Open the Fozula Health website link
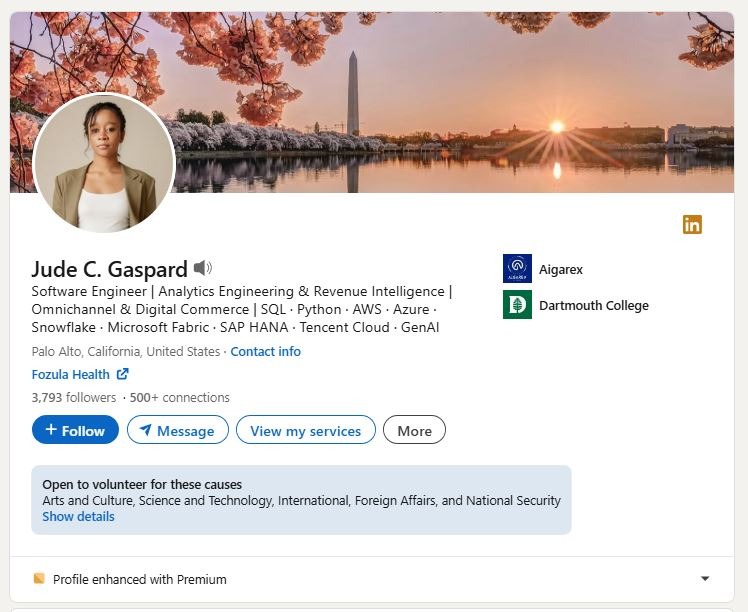 click(71, 375)
